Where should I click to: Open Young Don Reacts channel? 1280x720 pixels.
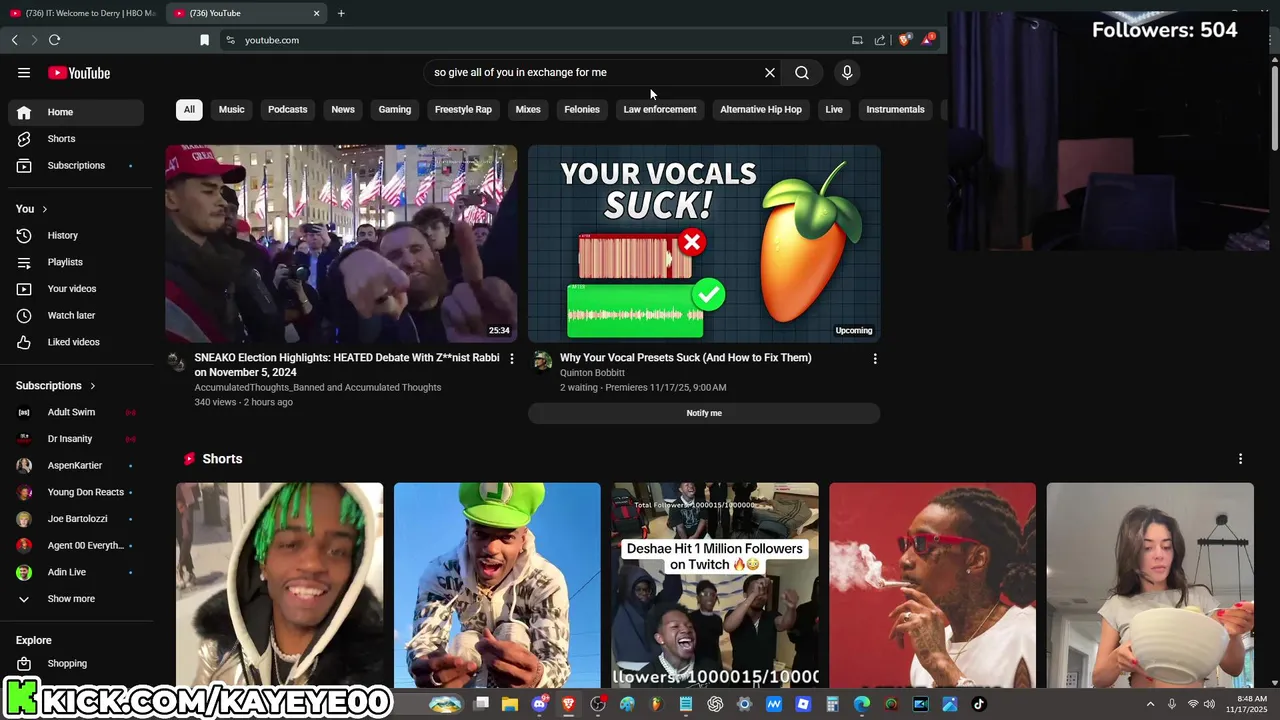[x=76, y=492]
